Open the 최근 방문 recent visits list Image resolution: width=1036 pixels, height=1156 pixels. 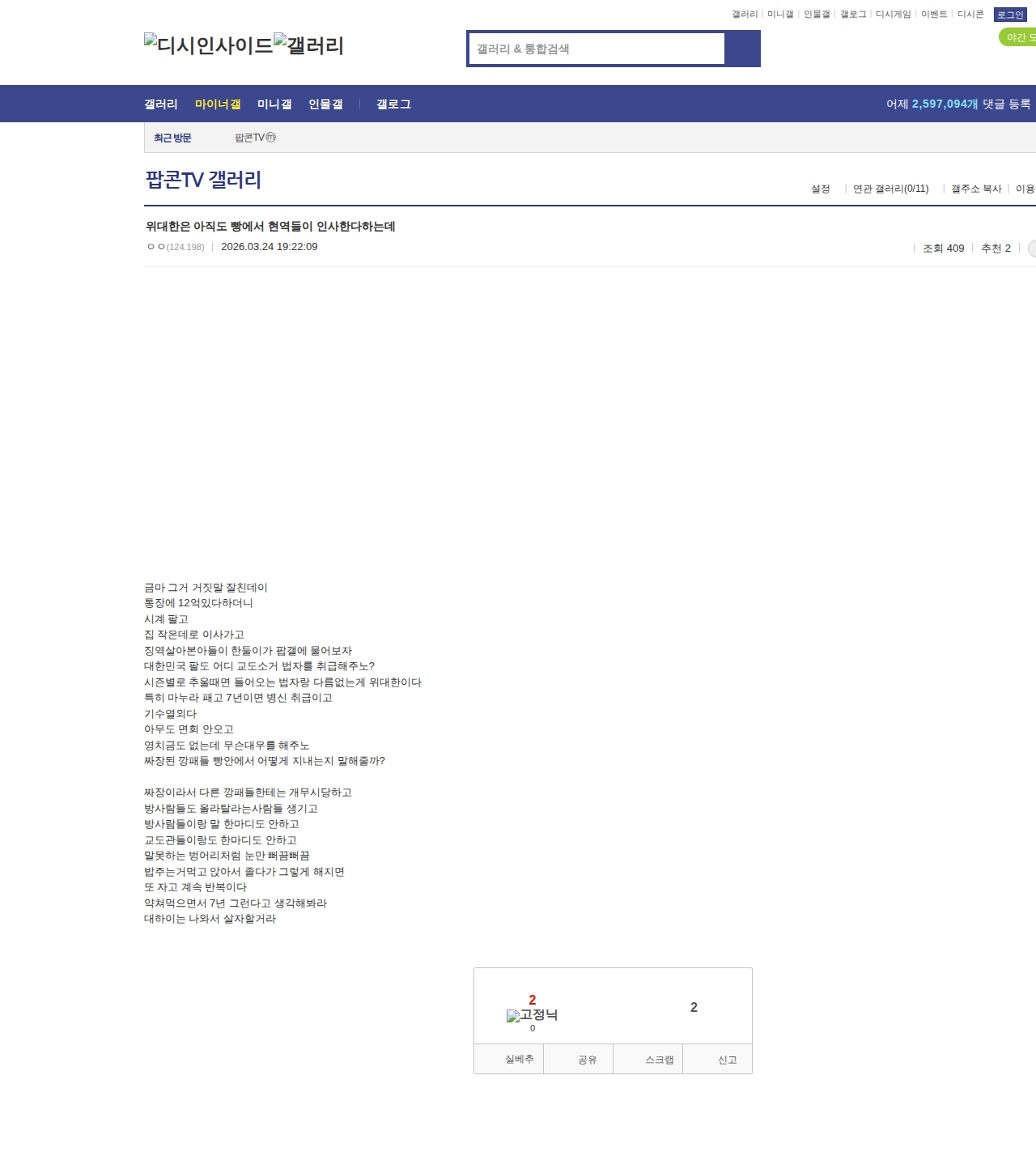171,138
